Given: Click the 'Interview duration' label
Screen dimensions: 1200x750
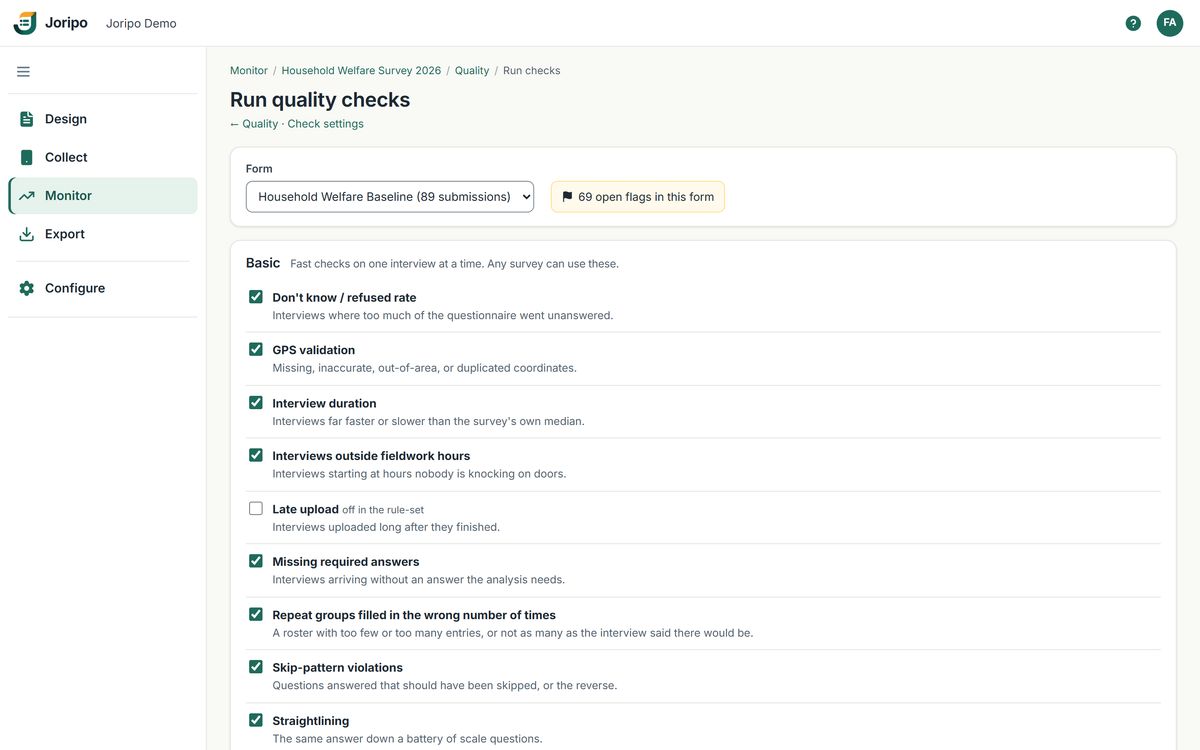Looking at the screenshot, I should click(x=324, y=403).
